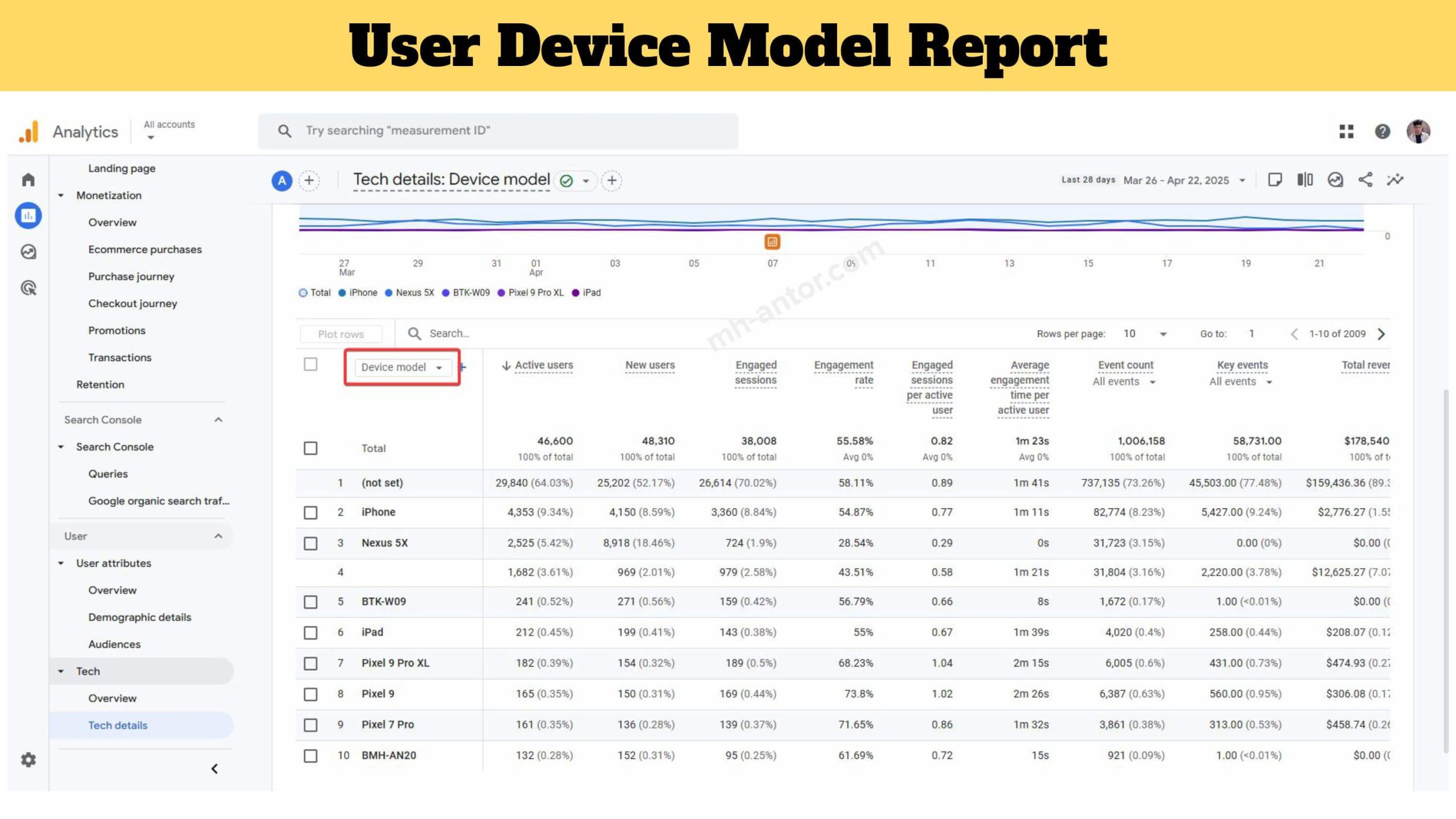Add secondary dimension plus icon
Viewport: 1456px width, 819px height.
click(462, 367)
